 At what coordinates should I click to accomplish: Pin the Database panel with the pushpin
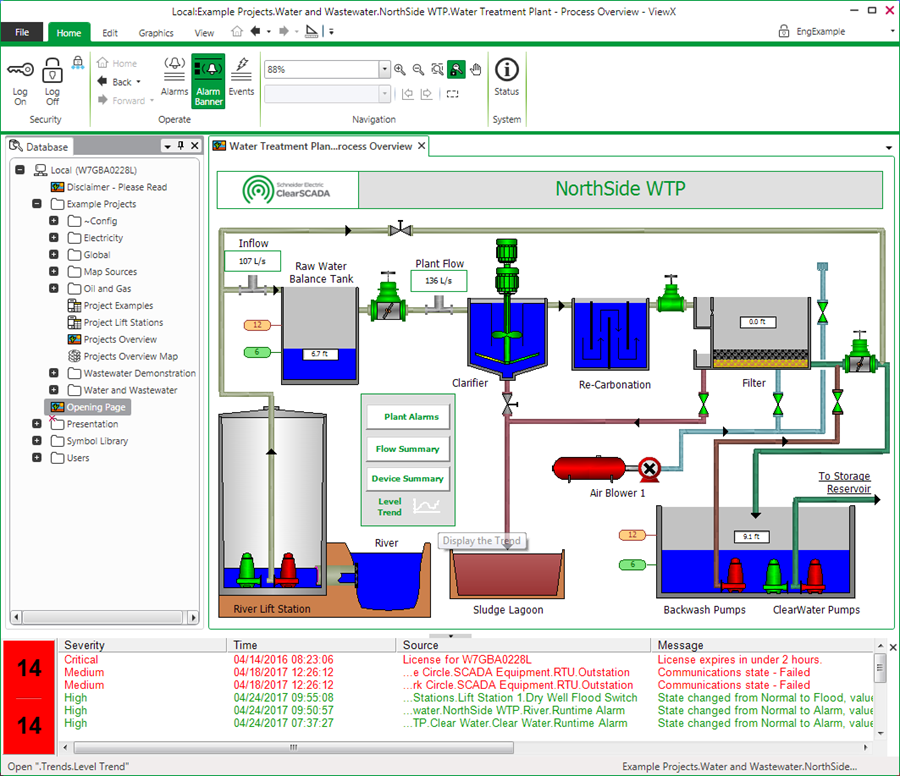coord(182,146)
